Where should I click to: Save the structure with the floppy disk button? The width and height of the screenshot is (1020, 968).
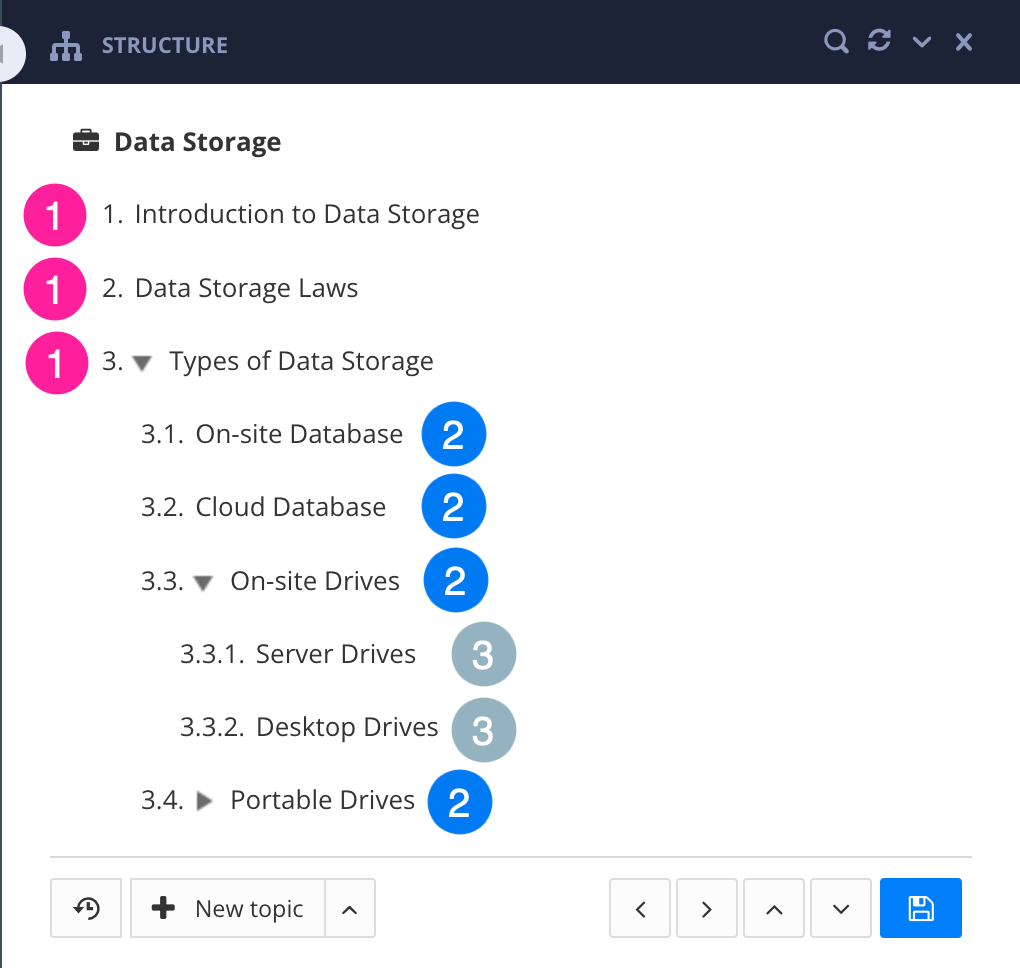pyautogui.click(x=920, y=908)
